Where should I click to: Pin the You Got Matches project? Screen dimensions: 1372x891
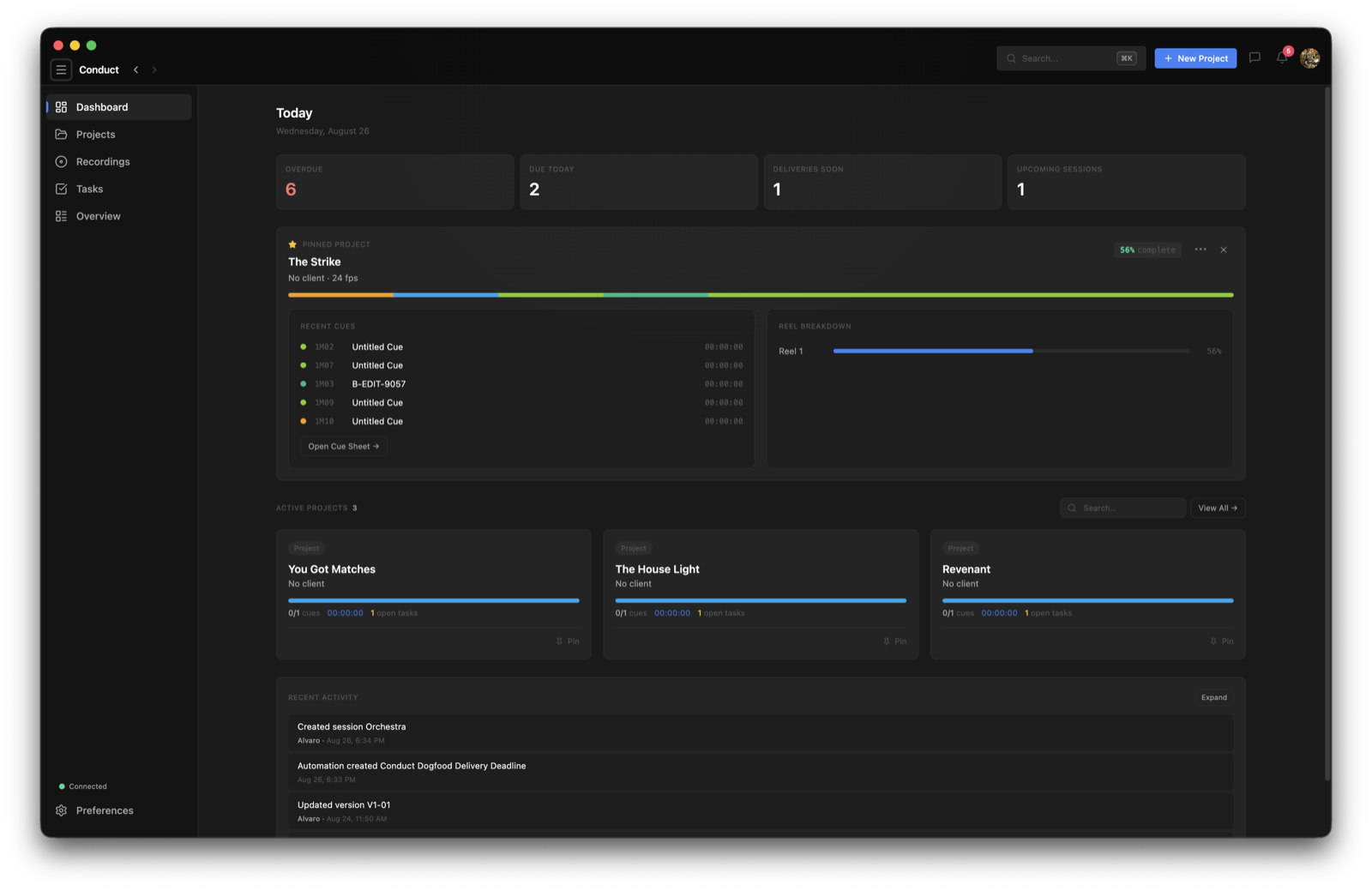click(x=568, y=641)
